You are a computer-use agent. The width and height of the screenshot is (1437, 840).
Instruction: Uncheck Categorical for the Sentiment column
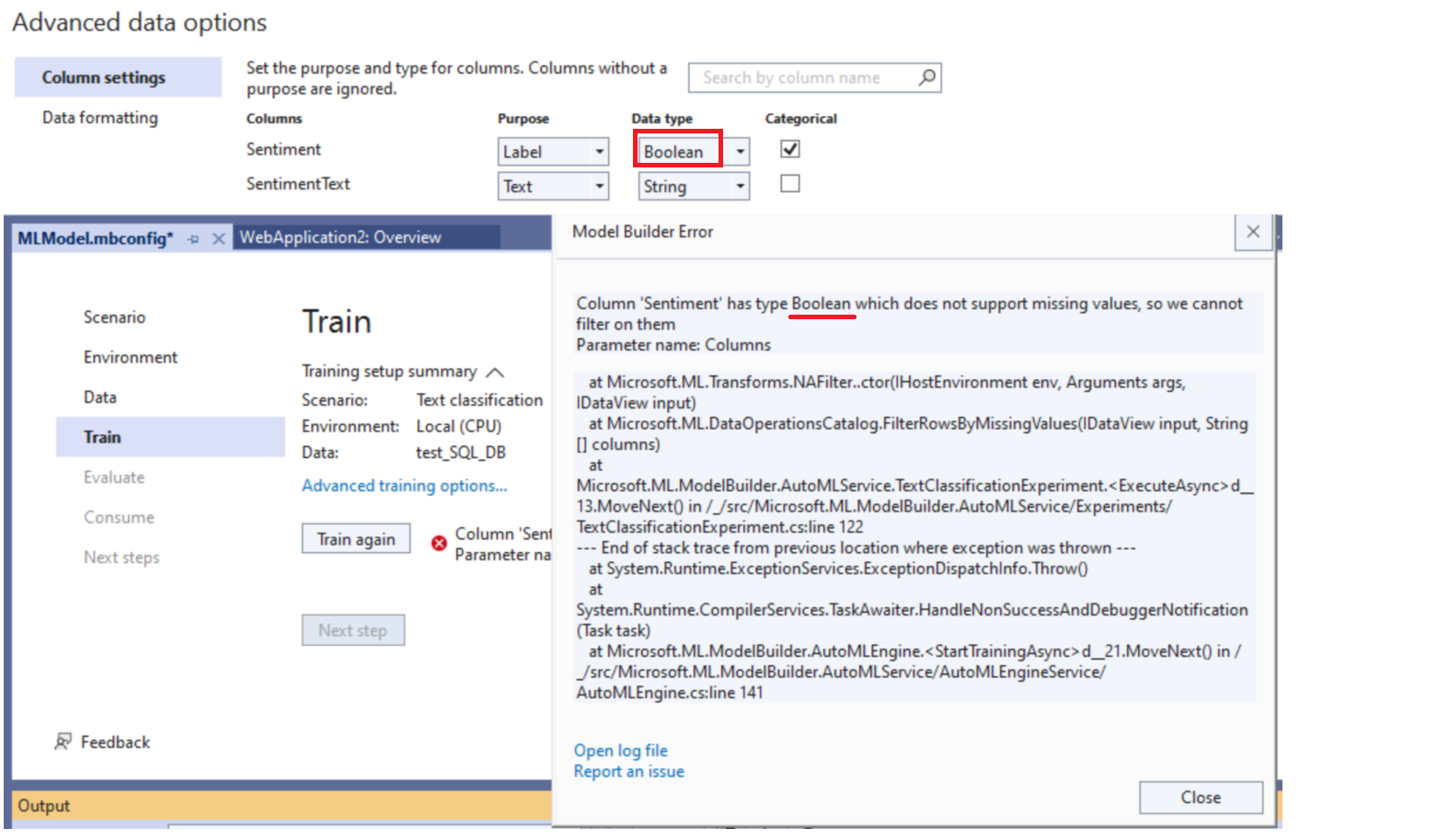point(789,148)
